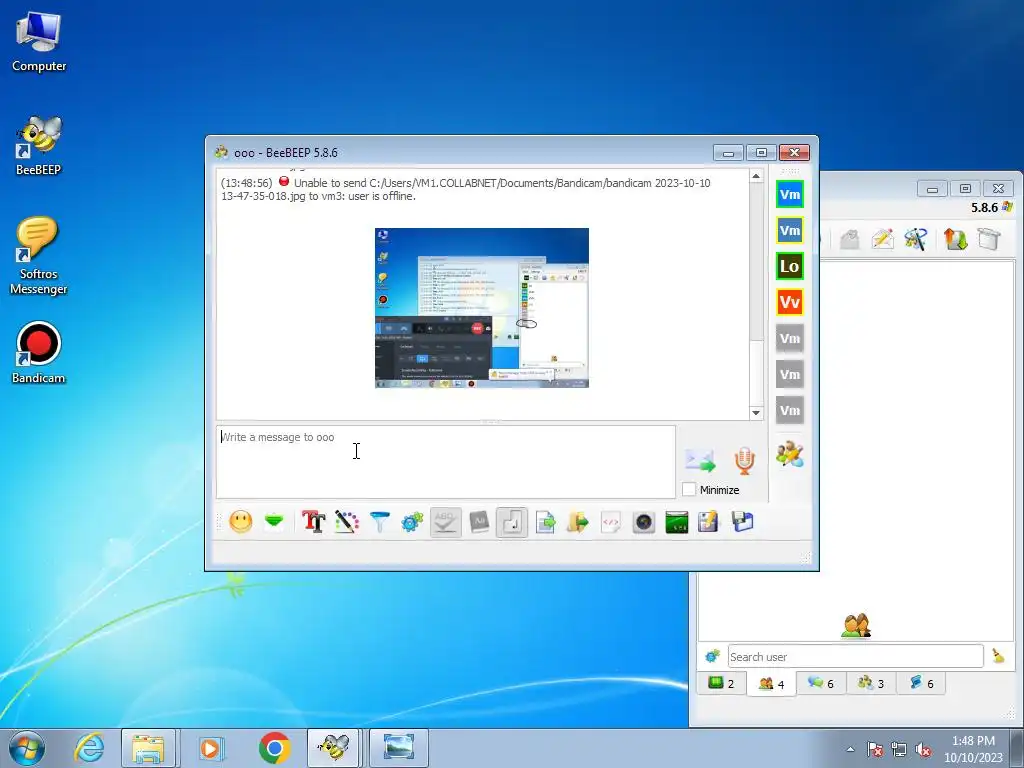Click the chat scrollbar up arrow
Screen dimensions: 1024x768
(x=756, y=176)
